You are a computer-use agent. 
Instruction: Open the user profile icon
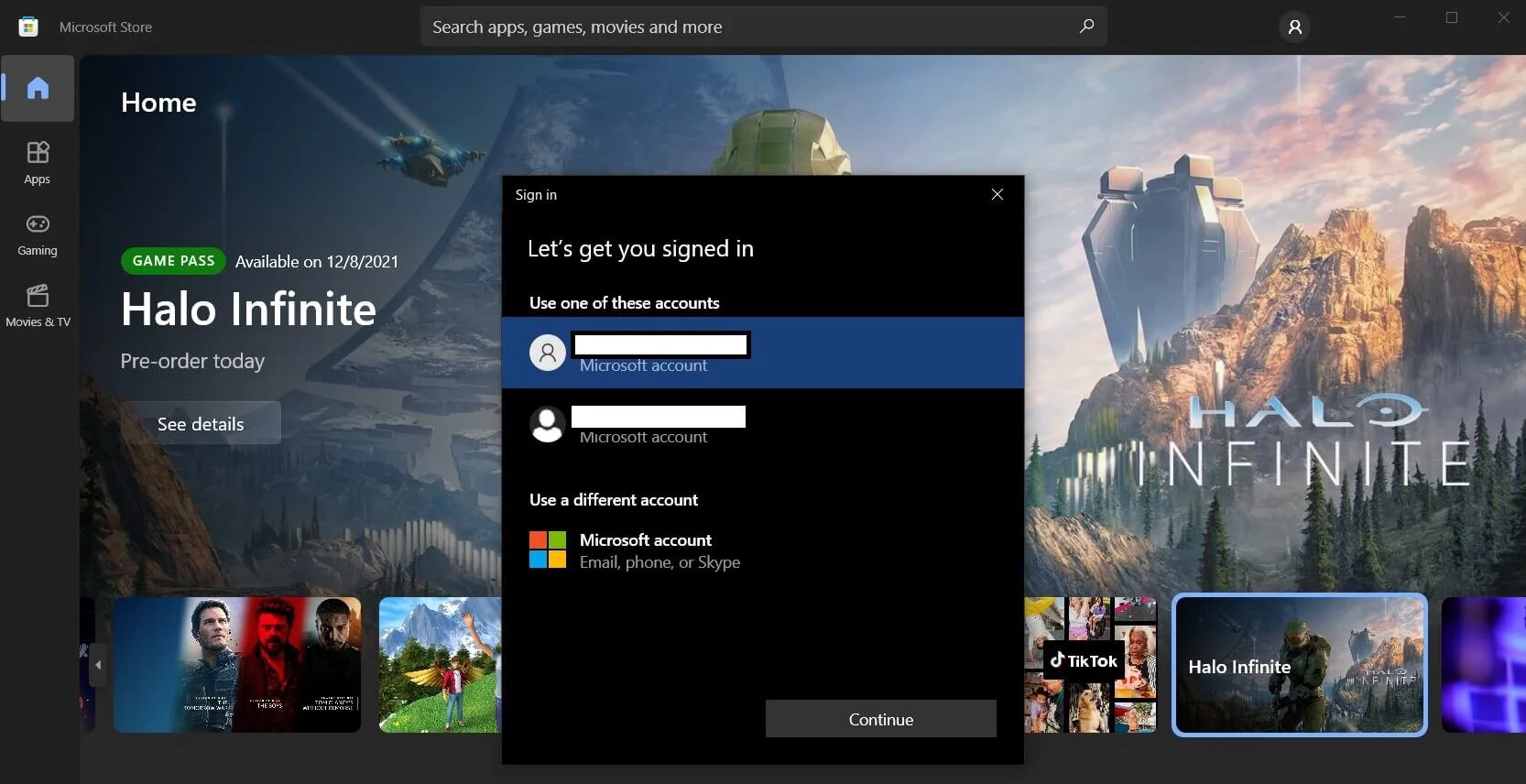click(1294, 27)
